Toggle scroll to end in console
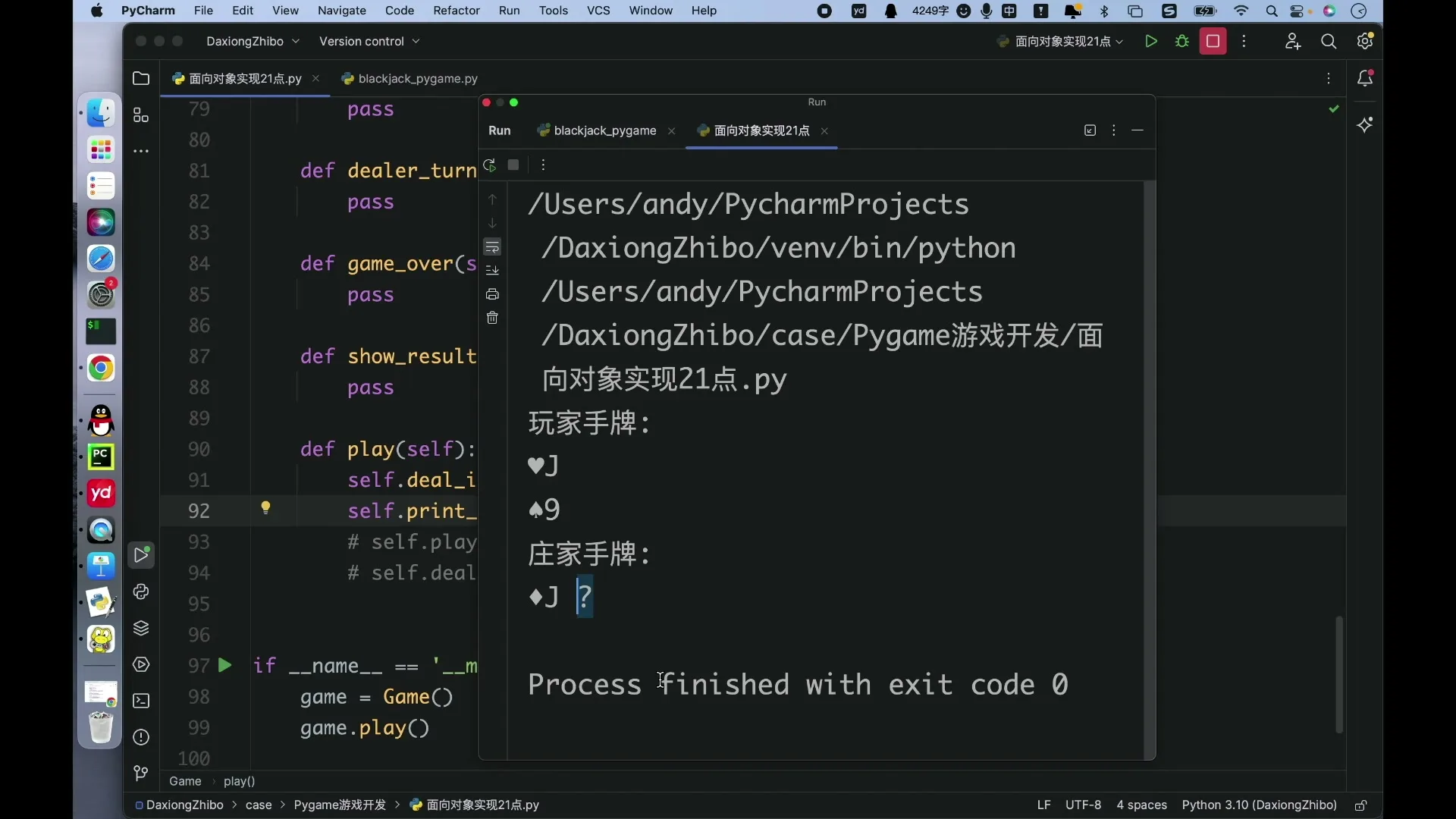The image size is (1456, 819). point(492,271)
